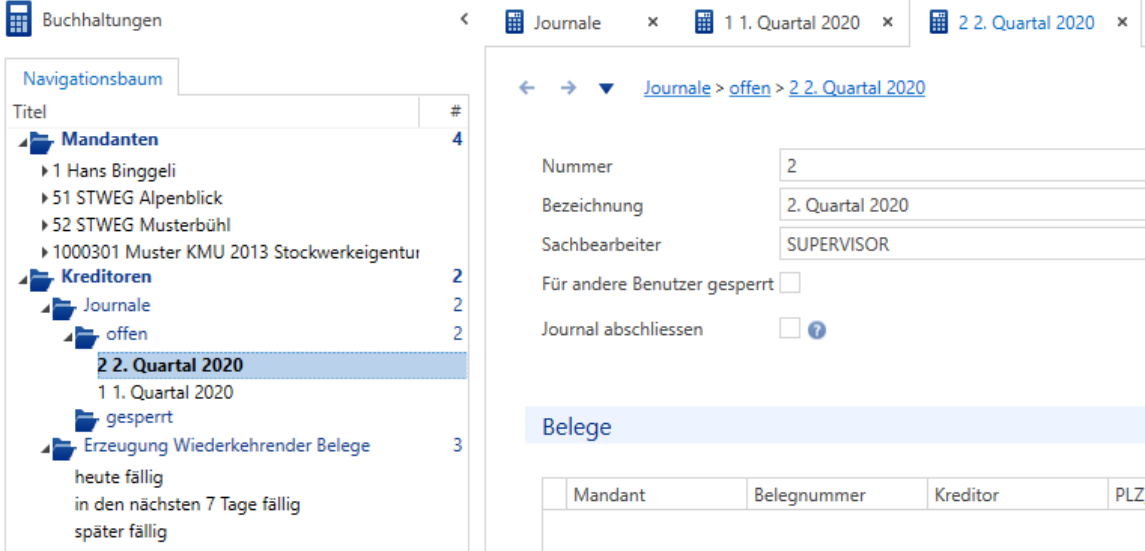
Task: Sort by the Titel column header
Action: click(x=212, y=112)
